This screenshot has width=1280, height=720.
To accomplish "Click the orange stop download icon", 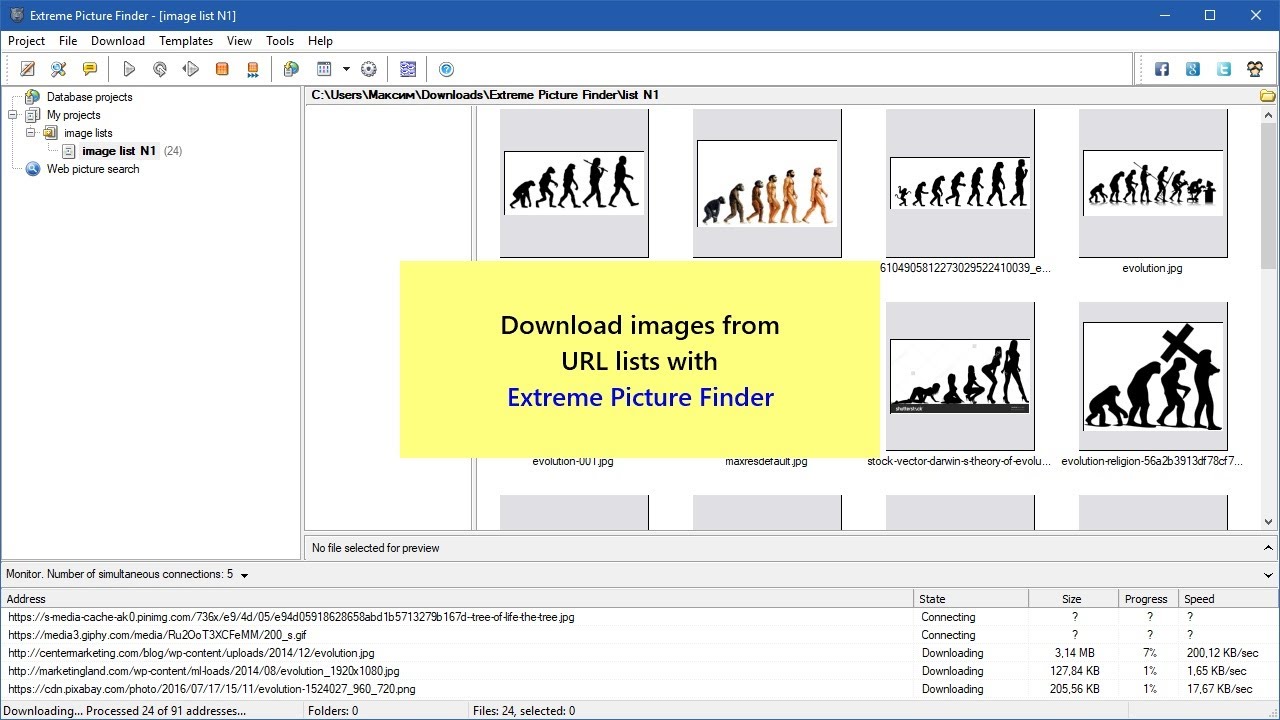I will pyautogui.click(x=222, y=69).
